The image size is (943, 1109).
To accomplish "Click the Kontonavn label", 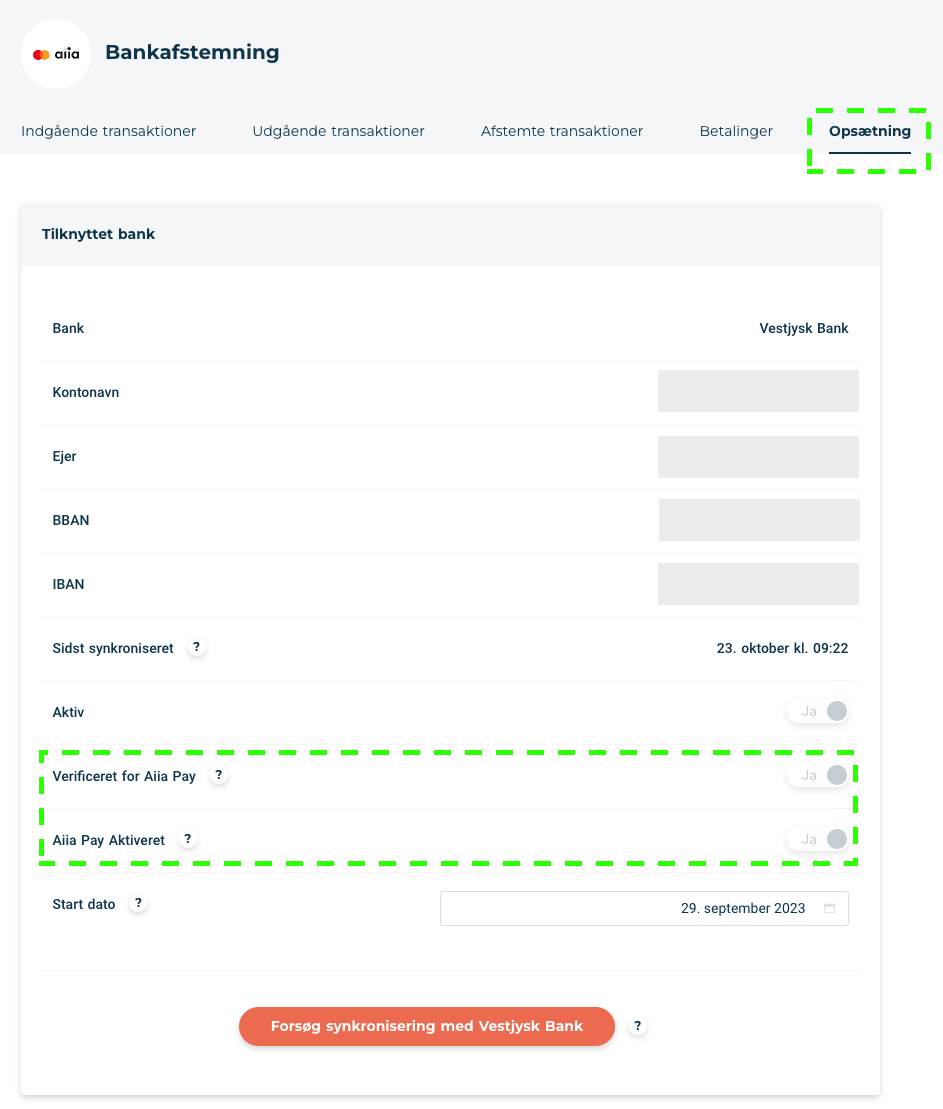I will [x=86, y=393].
